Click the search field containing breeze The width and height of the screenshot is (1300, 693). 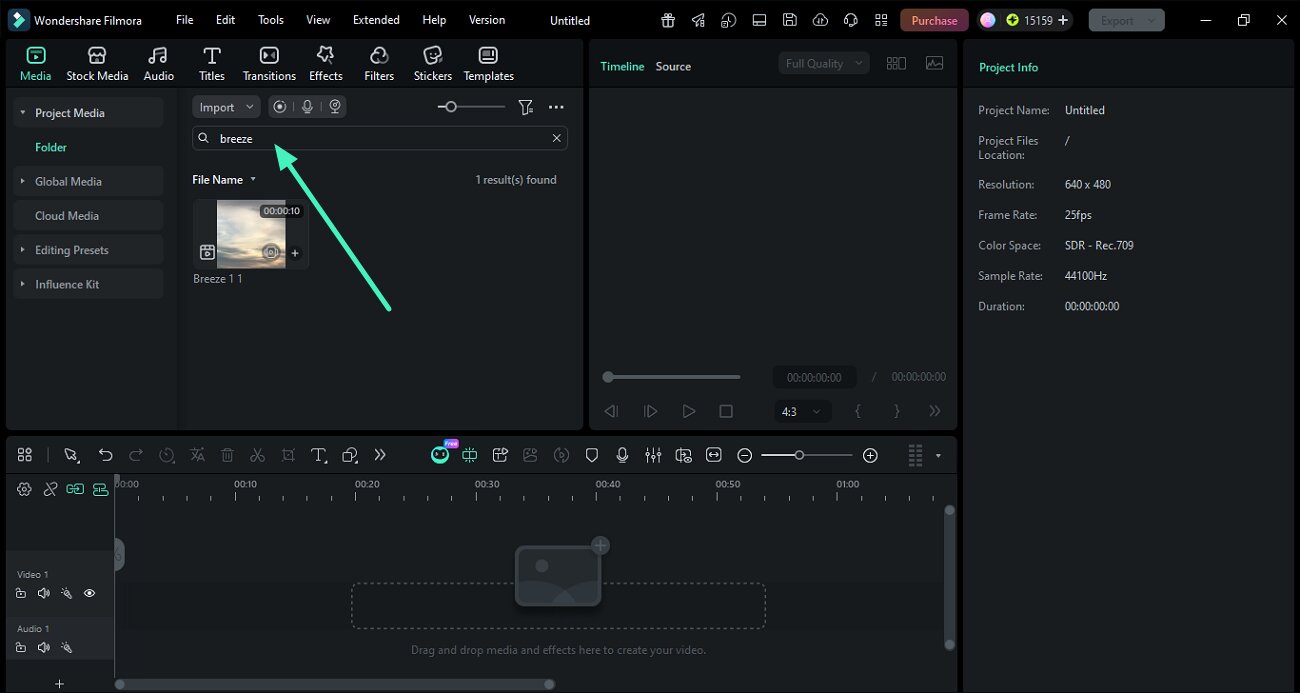[380, 138]
